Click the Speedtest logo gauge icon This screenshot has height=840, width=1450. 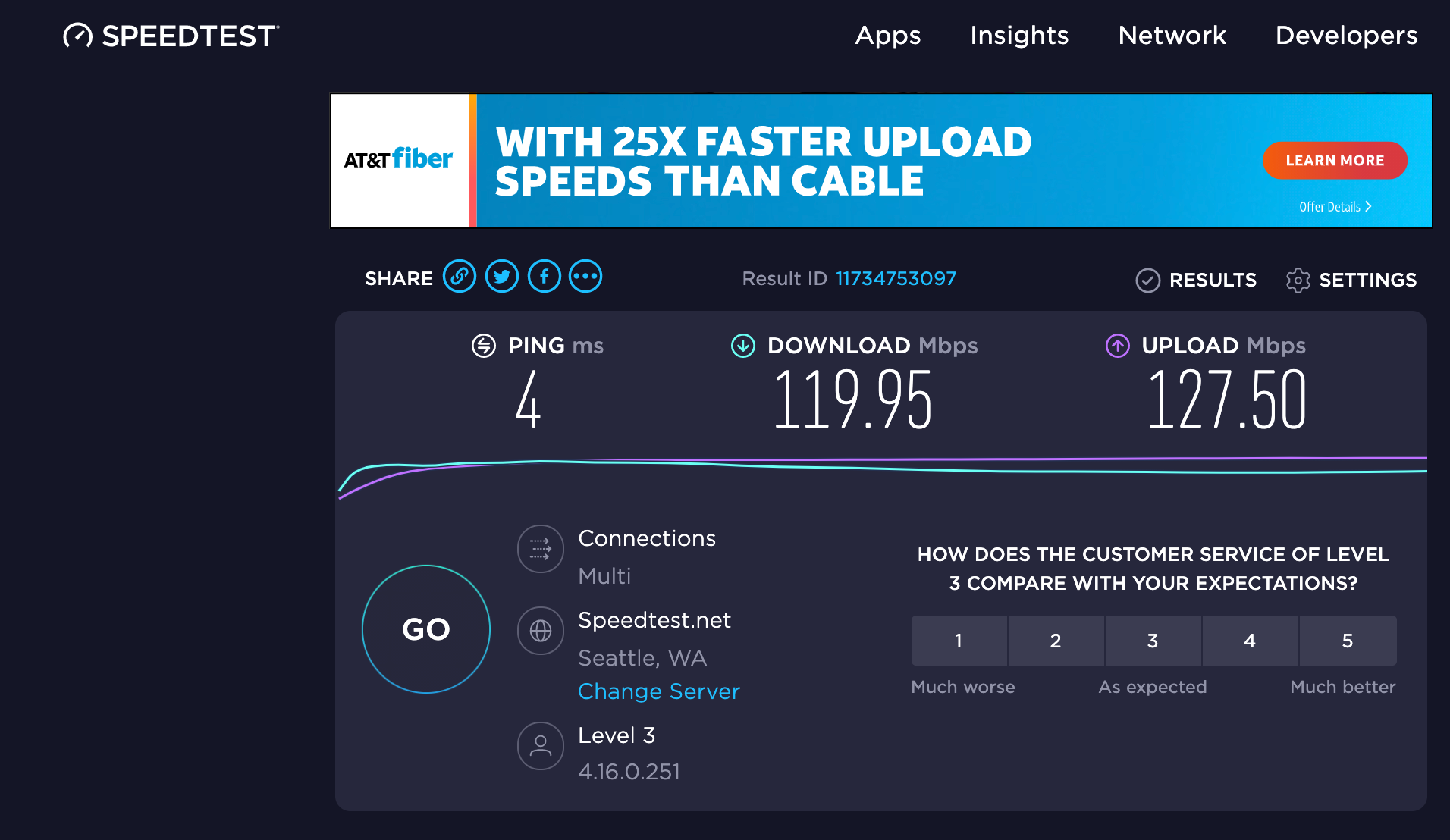click(x=77, y=36)
